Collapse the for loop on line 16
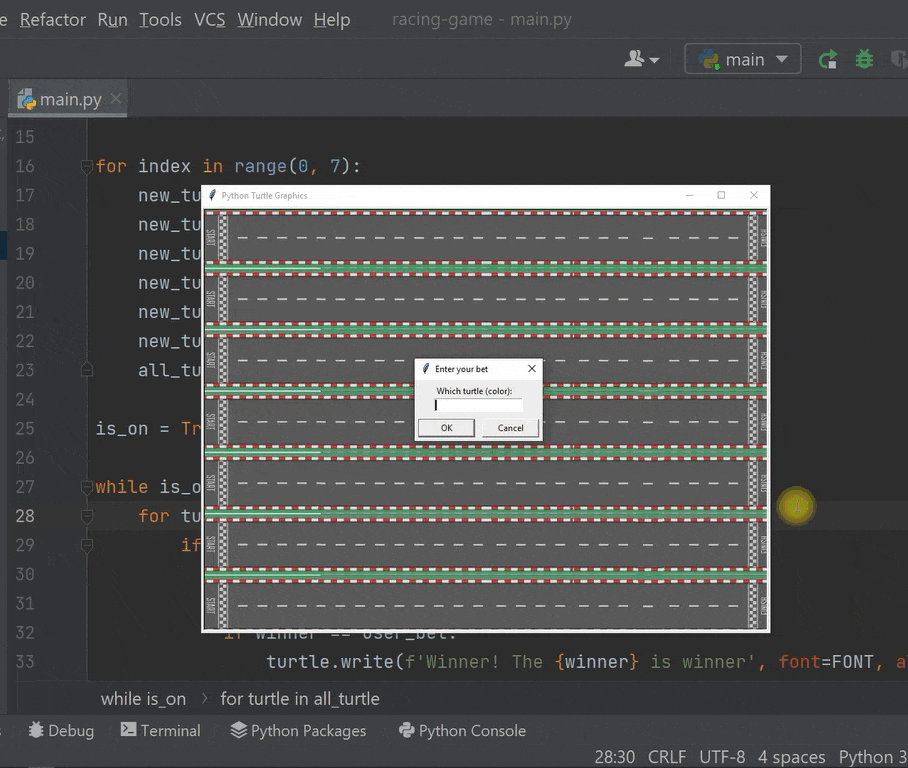 click(87, 167)
